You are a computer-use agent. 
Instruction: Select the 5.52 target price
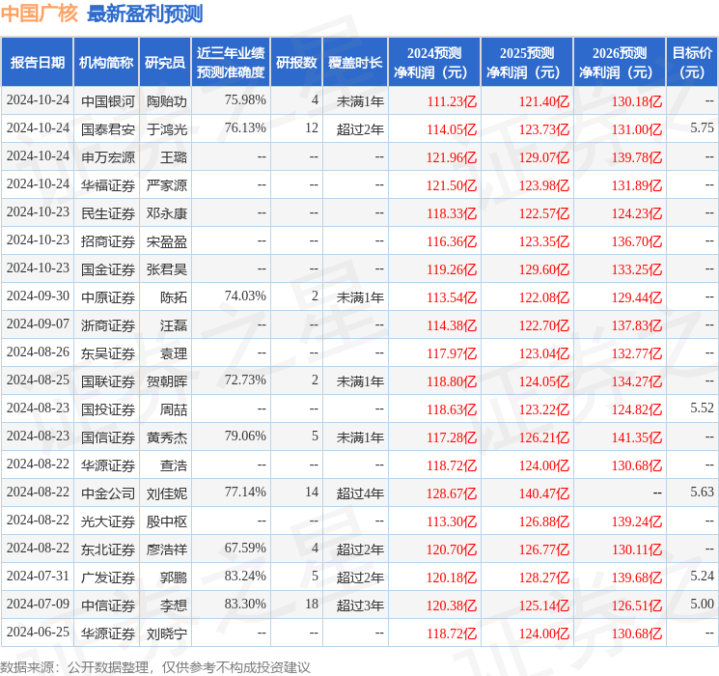[x=702, y=407]
